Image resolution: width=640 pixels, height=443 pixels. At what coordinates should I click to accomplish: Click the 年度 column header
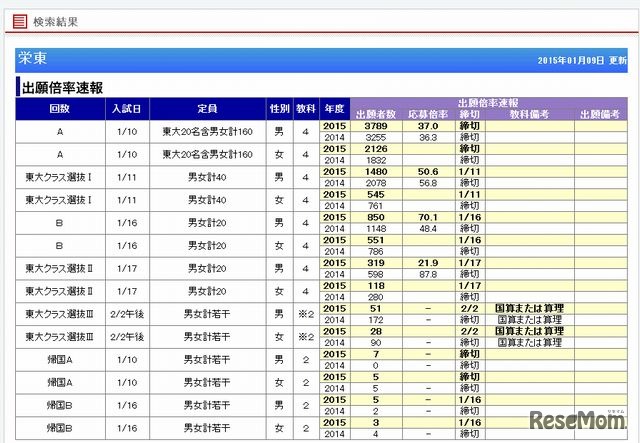click(334, 109)
